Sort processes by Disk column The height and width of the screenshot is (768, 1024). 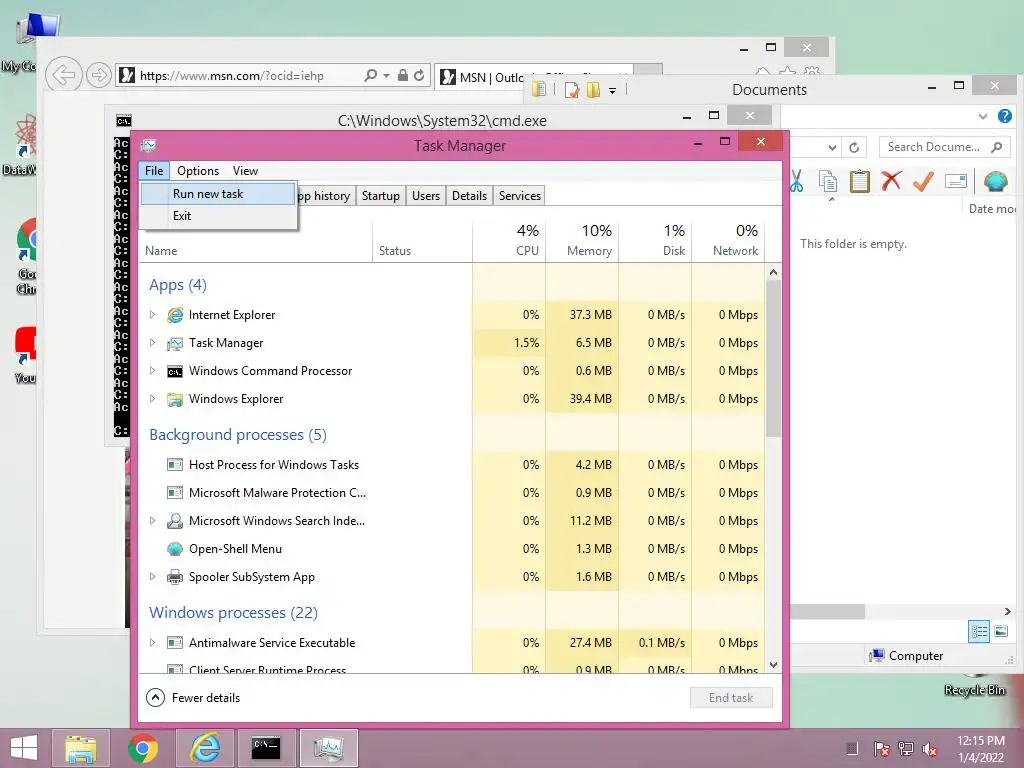656,240
